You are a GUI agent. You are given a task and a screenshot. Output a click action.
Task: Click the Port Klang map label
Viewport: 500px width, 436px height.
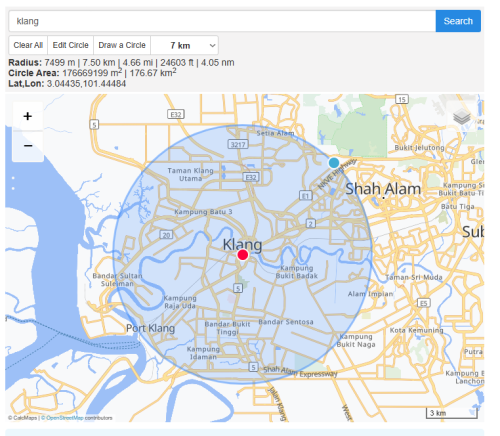(150, 328)
